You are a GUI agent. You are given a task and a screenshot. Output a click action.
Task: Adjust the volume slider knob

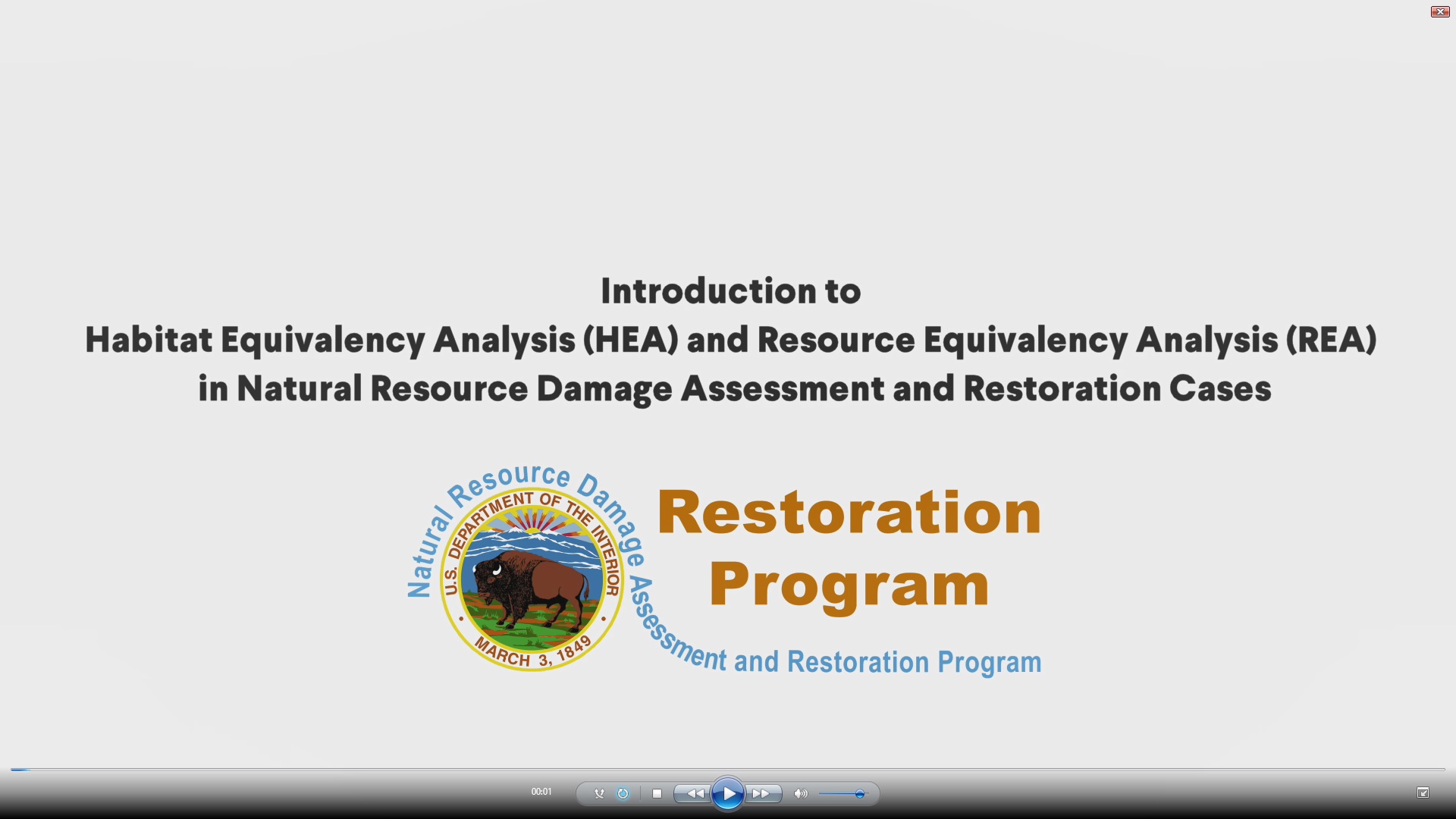click(x=859, y=794)
